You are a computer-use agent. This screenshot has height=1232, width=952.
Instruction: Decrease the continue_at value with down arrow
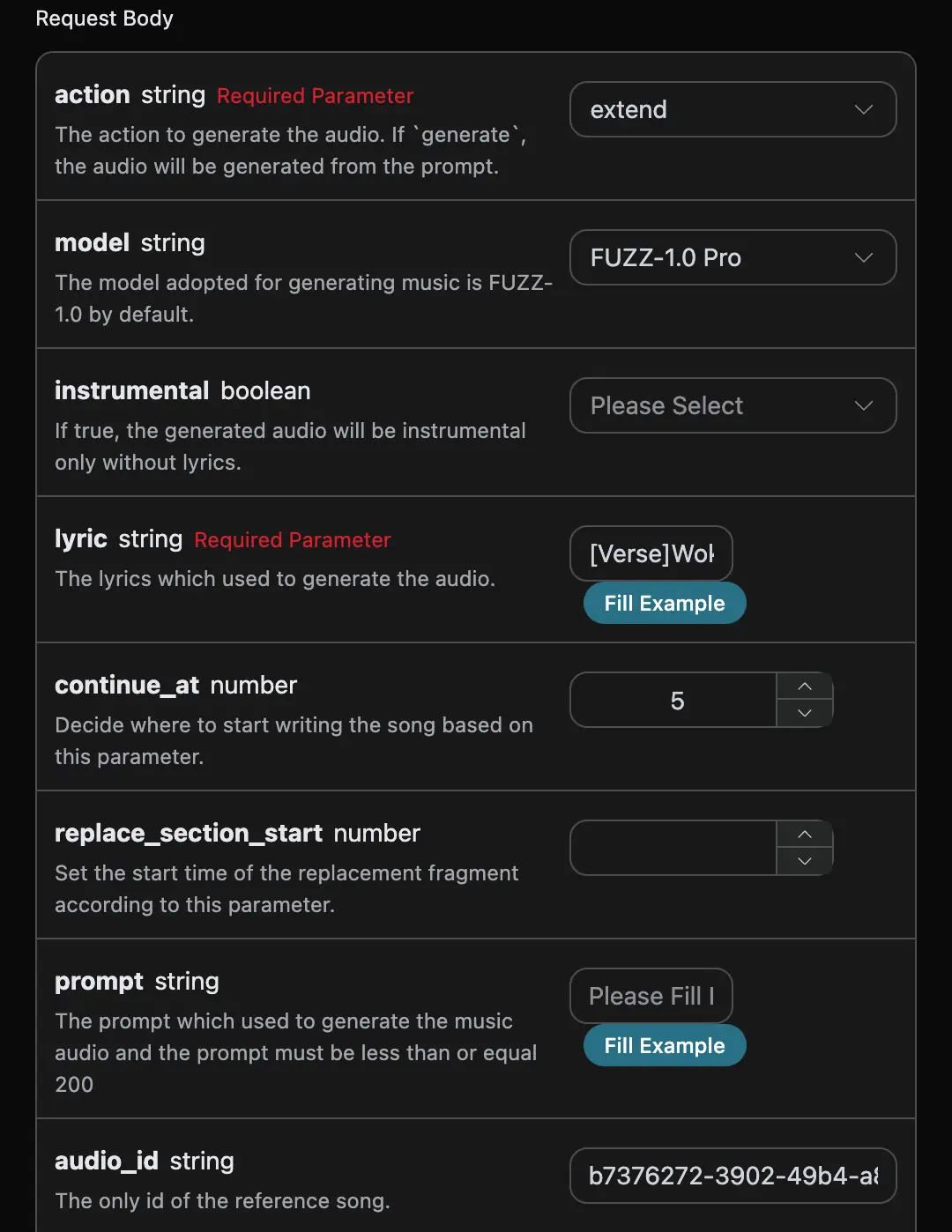[805, 713]
